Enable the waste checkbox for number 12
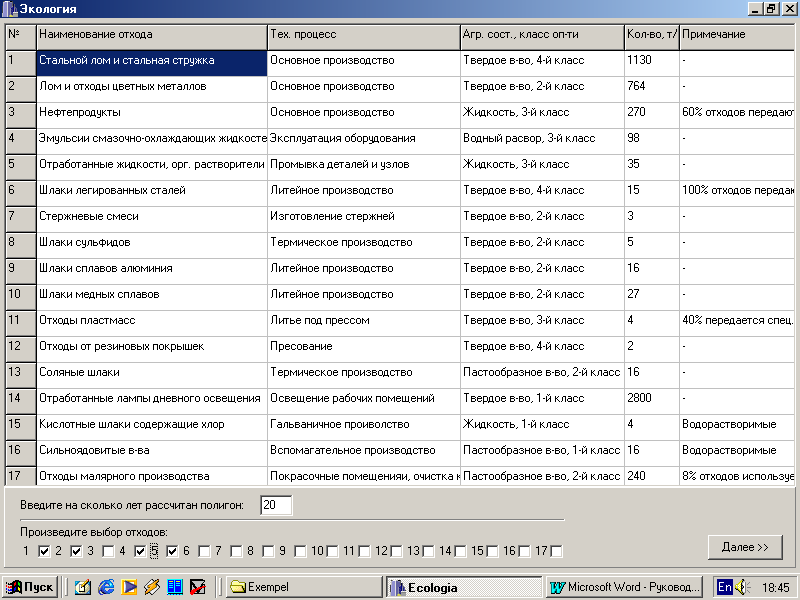 pos(396,551)
